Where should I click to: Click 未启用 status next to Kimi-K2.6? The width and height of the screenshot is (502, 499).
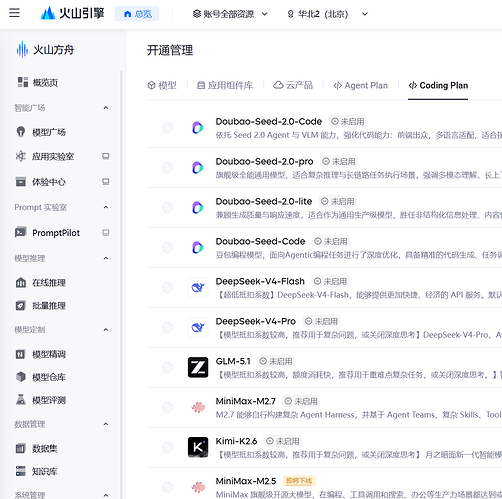283,441
